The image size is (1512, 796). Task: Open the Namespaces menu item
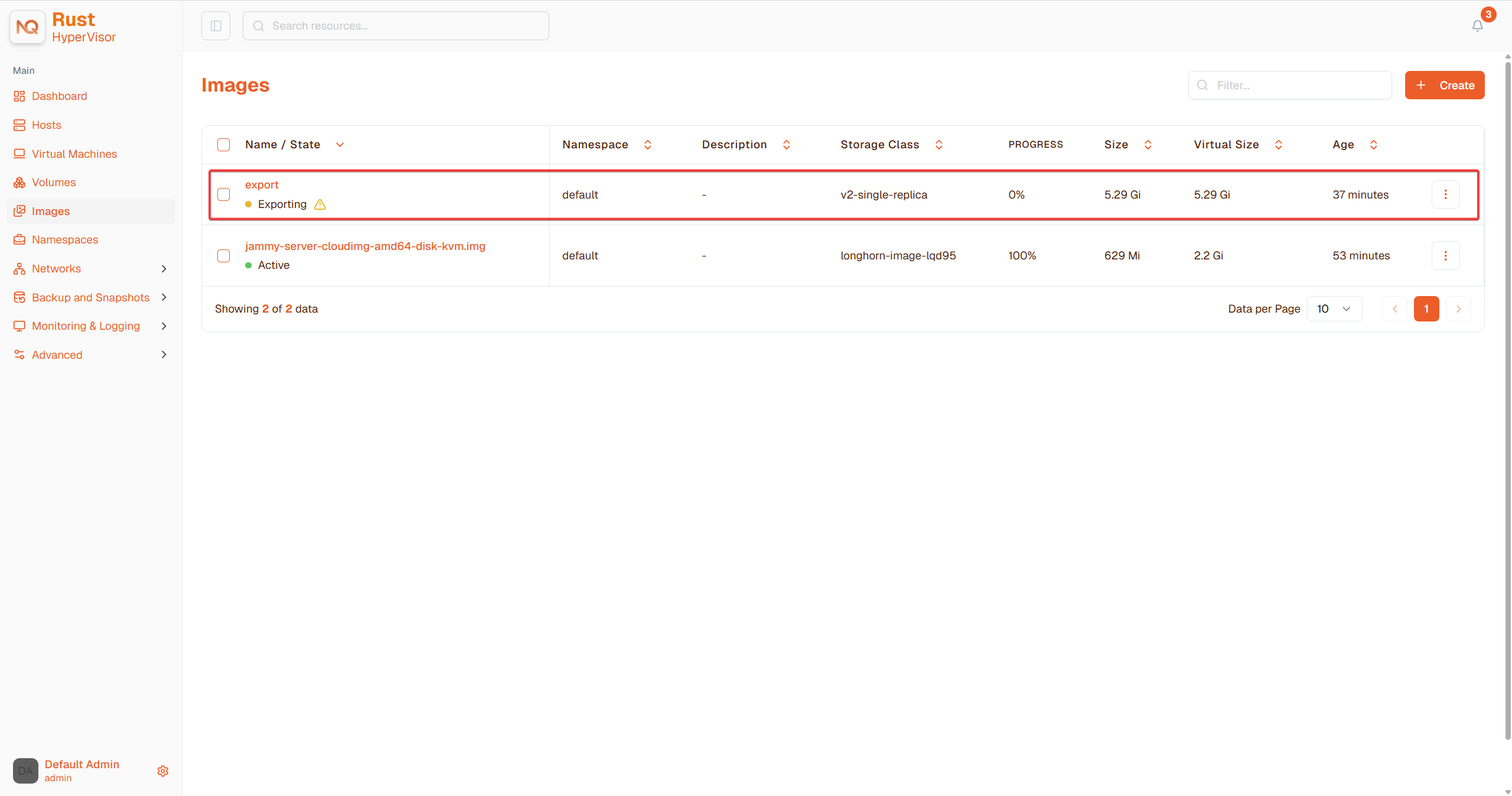click(x=91, y=240)
